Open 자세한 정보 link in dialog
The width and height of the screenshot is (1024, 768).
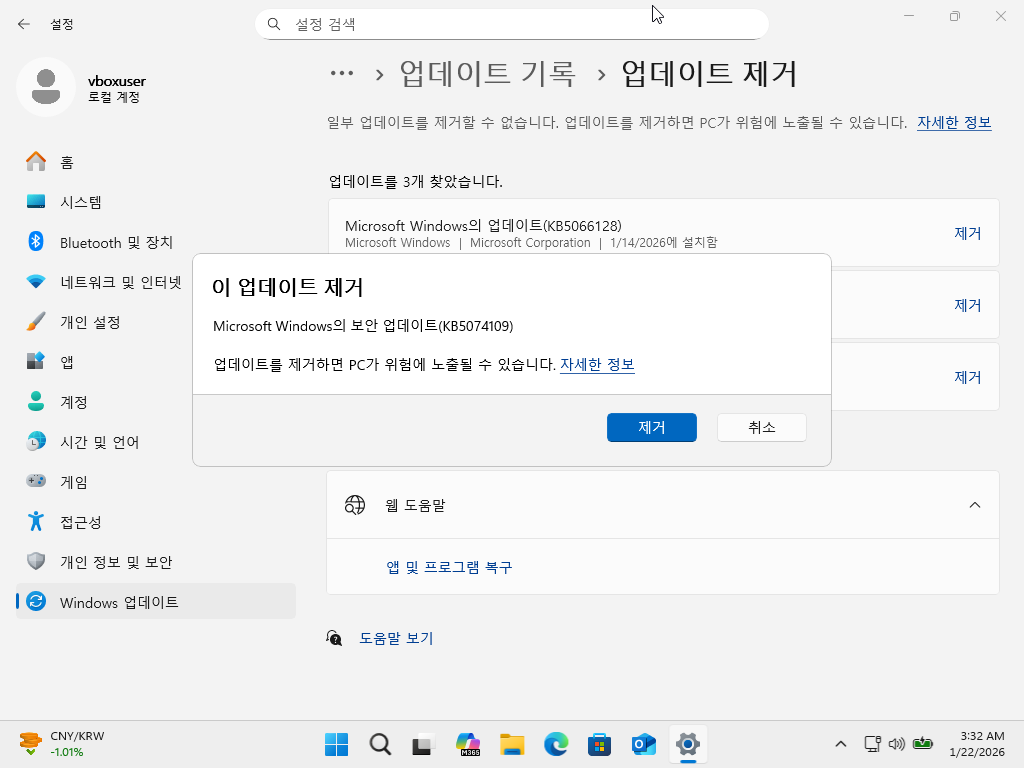point(598,364)
